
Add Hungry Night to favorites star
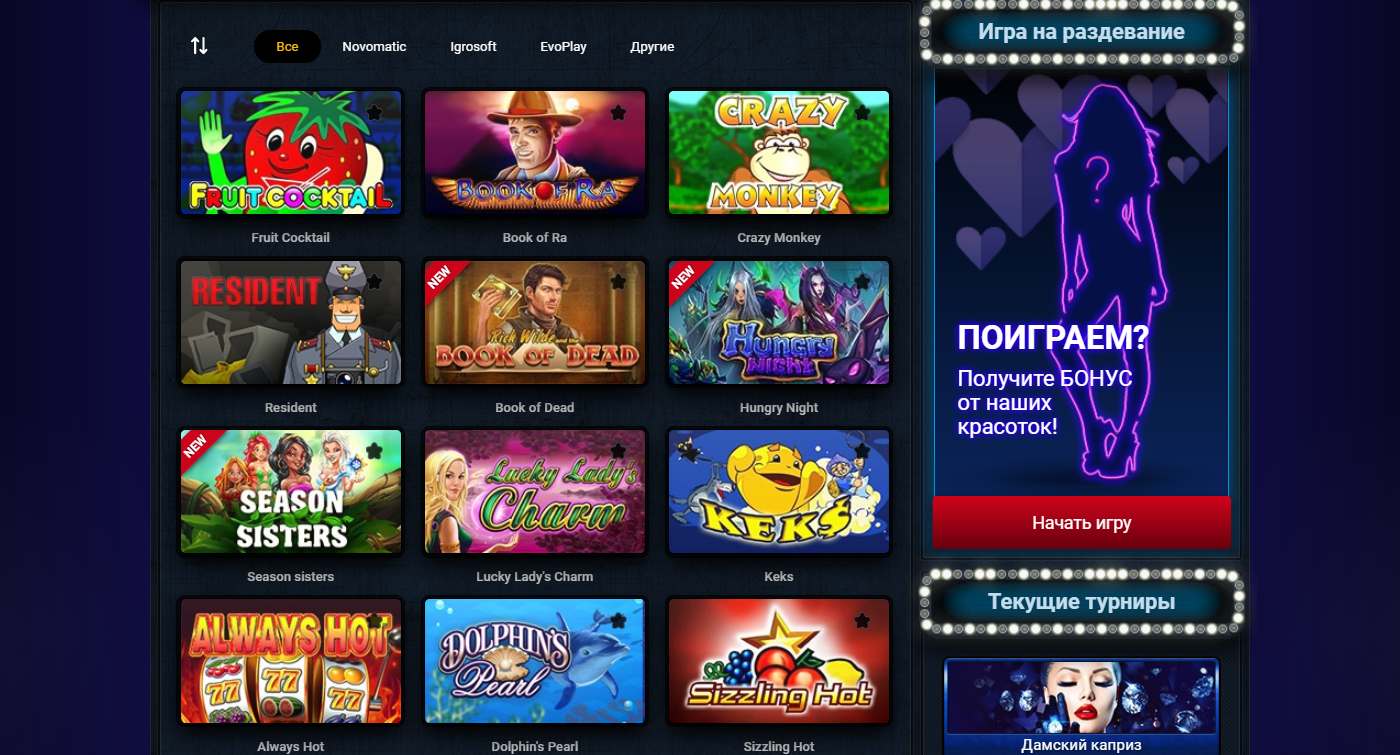point(862,282)
